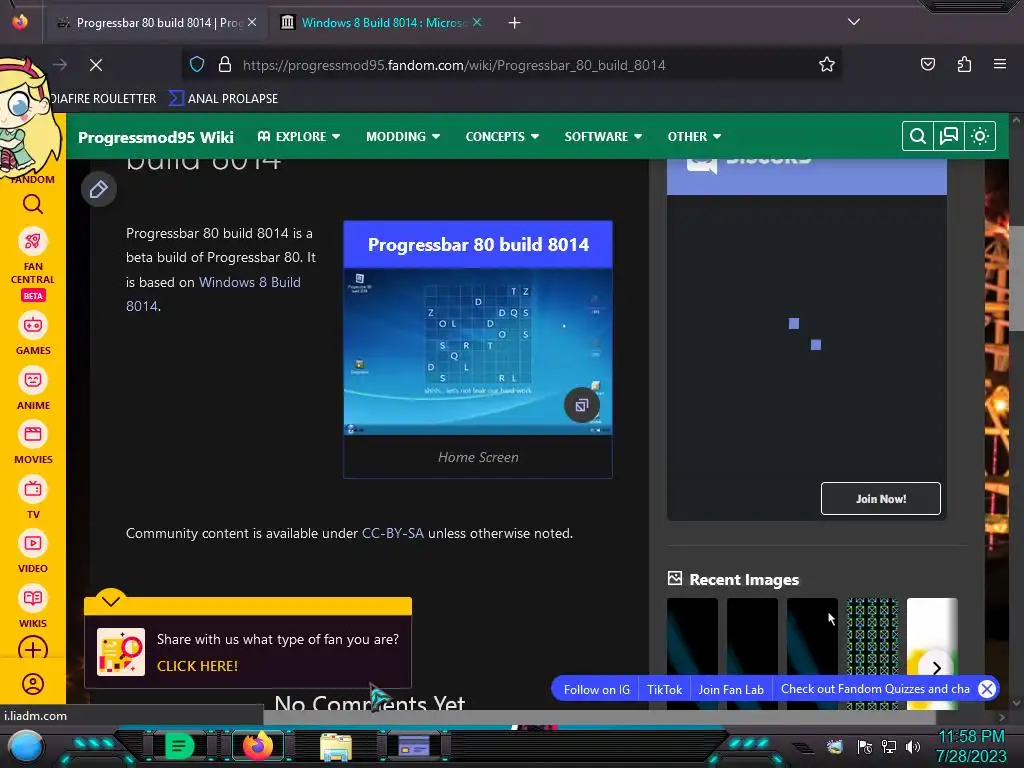Open TV in the Fandom sidebar
Image resolution: width=1024 pixels, height=768 pixels.
click(33, 499)
